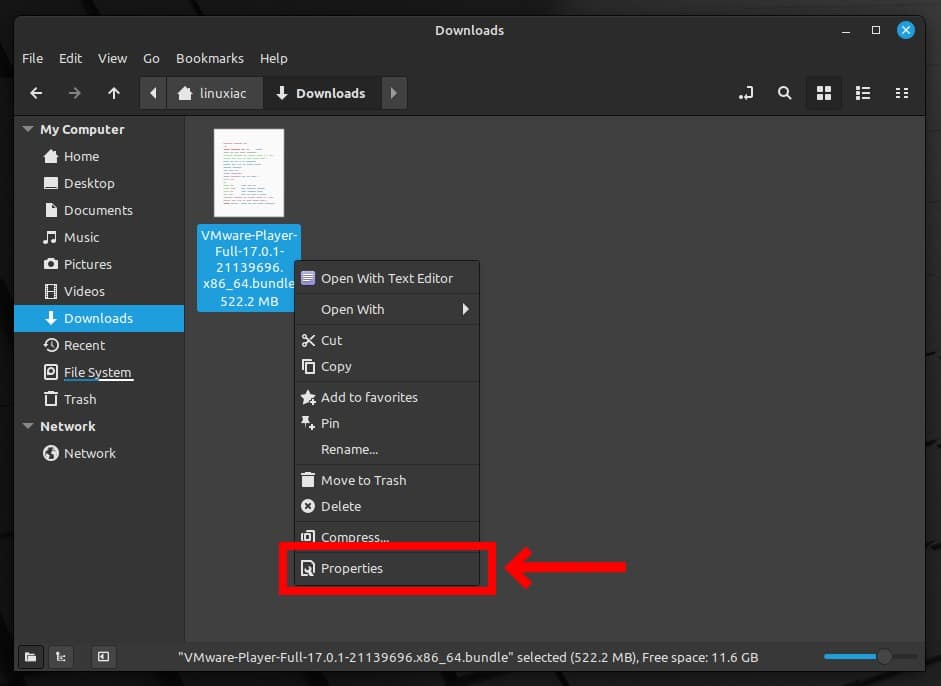Viewport: 941px width, 686px height.
Task: Choose Compress... from context menu
Action: tap(387, 537)
